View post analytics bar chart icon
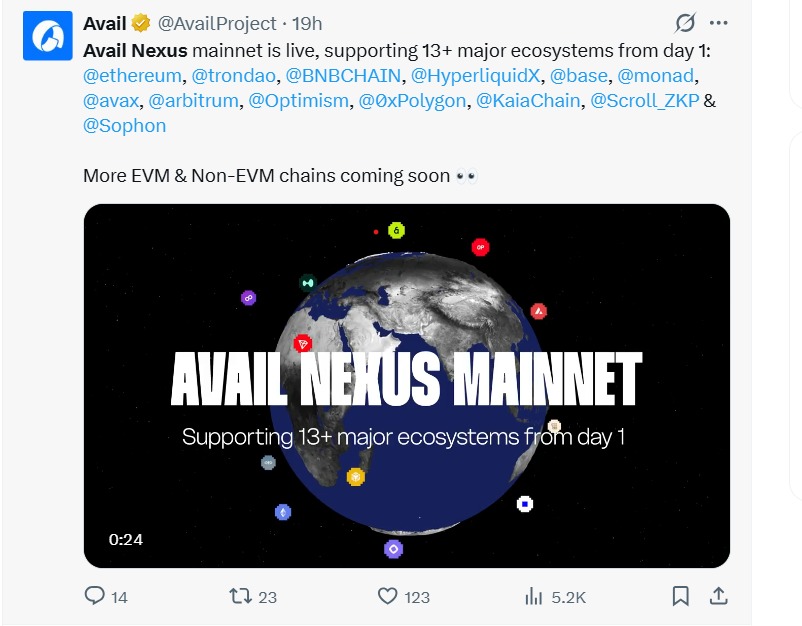This screenshot has width=802, height=626. click(533, 596)
